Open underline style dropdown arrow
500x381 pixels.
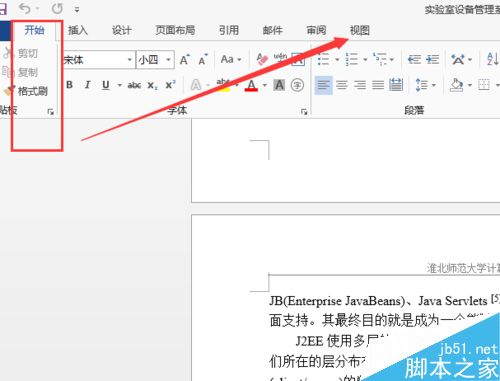(119, 85)
